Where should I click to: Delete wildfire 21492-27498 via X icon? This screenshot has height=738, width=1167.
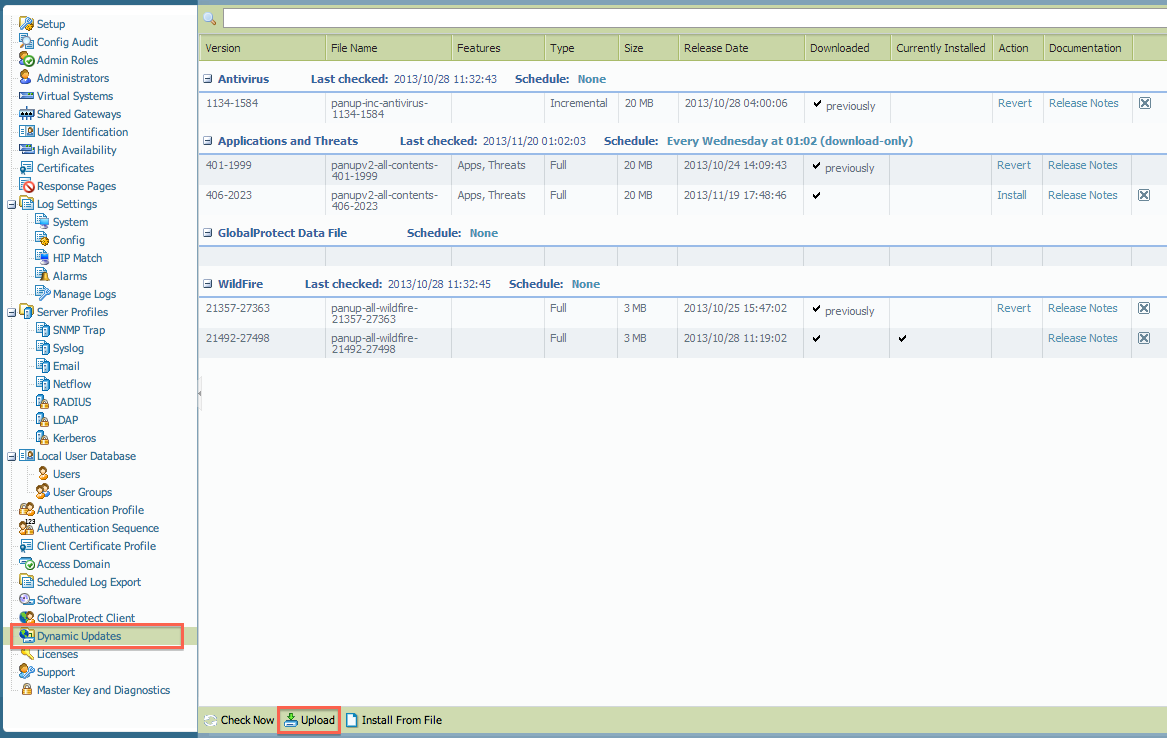(x=1144, y=338)
